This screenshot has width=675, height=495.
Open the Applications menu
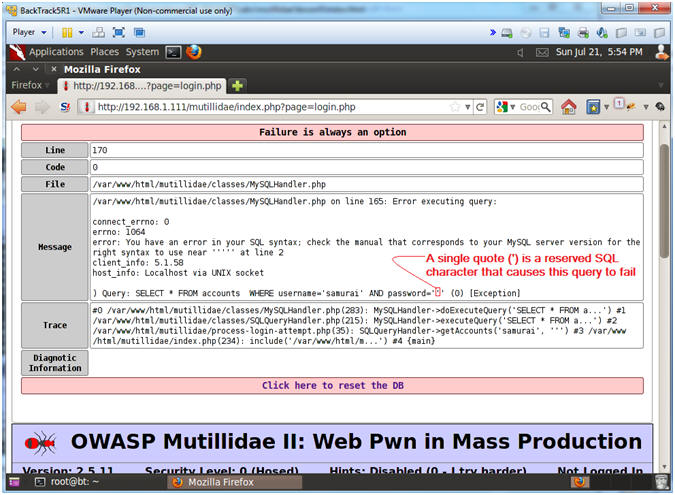pyautogui.click(x=56, y=52)
